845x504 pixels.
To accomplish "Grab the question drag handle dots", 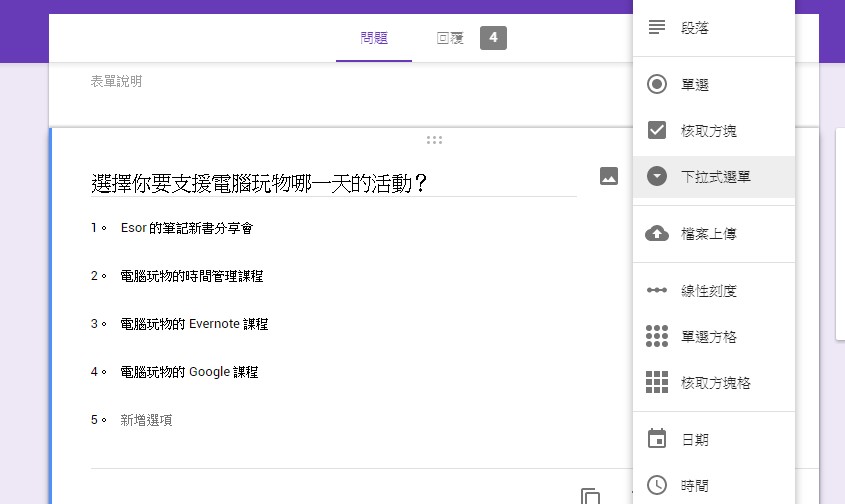I will coord(434,140).
